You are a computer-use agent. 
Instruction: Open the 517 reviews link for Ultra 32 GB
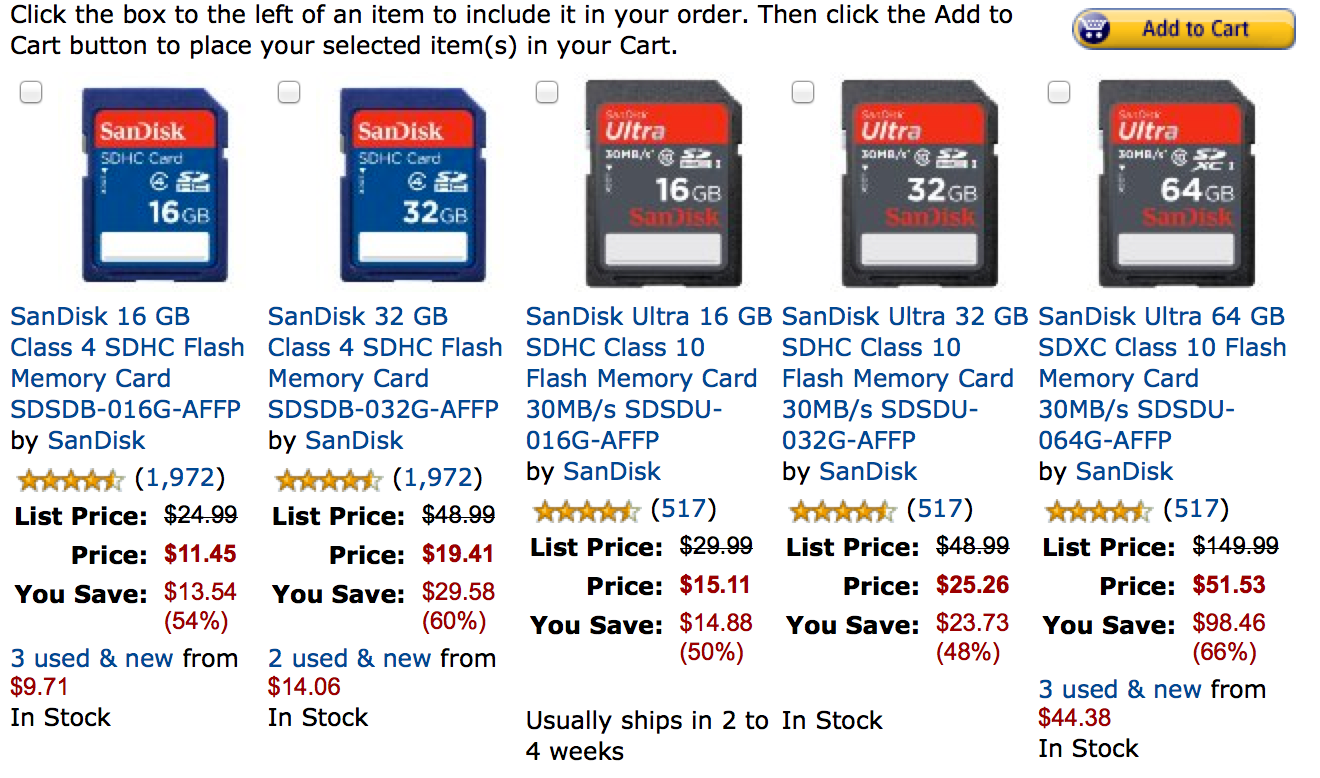click(939, 509)
